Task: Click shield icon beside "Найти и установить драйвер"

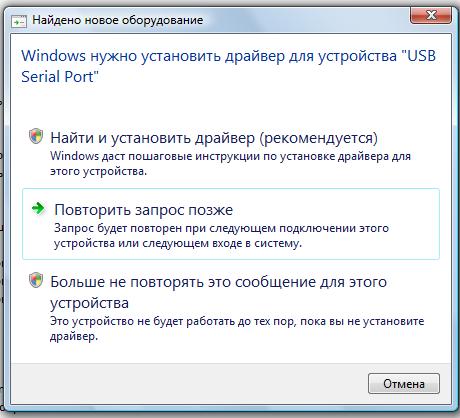Action: (x=36, y=136)
